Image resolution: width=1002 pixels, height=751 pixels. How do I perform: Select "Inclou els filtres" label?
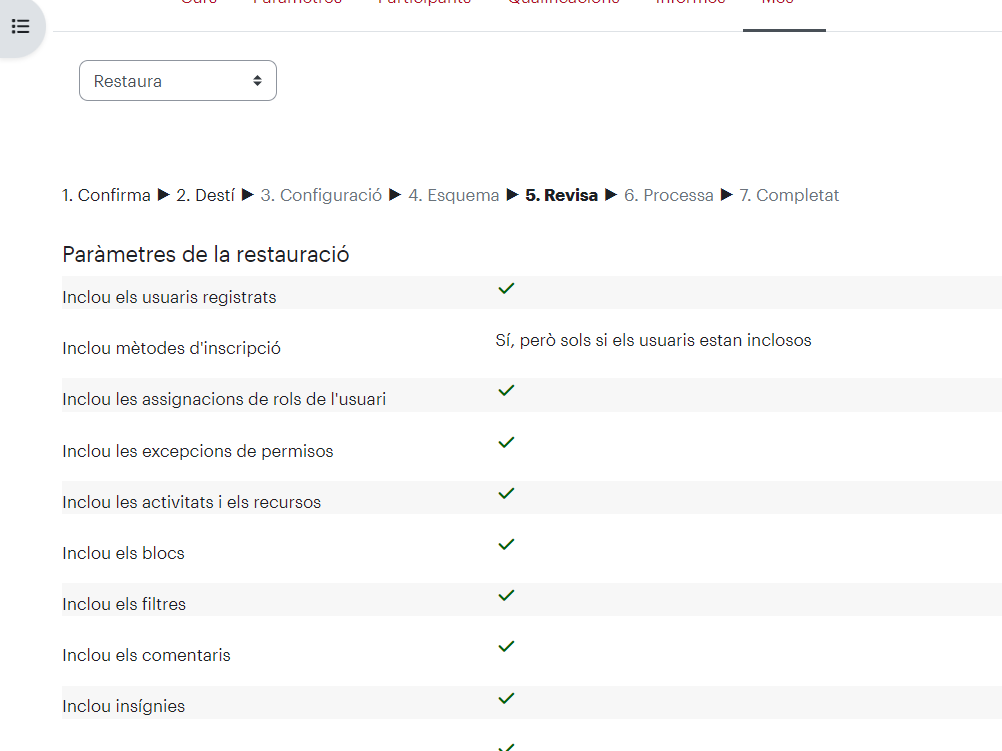[124, 605]
